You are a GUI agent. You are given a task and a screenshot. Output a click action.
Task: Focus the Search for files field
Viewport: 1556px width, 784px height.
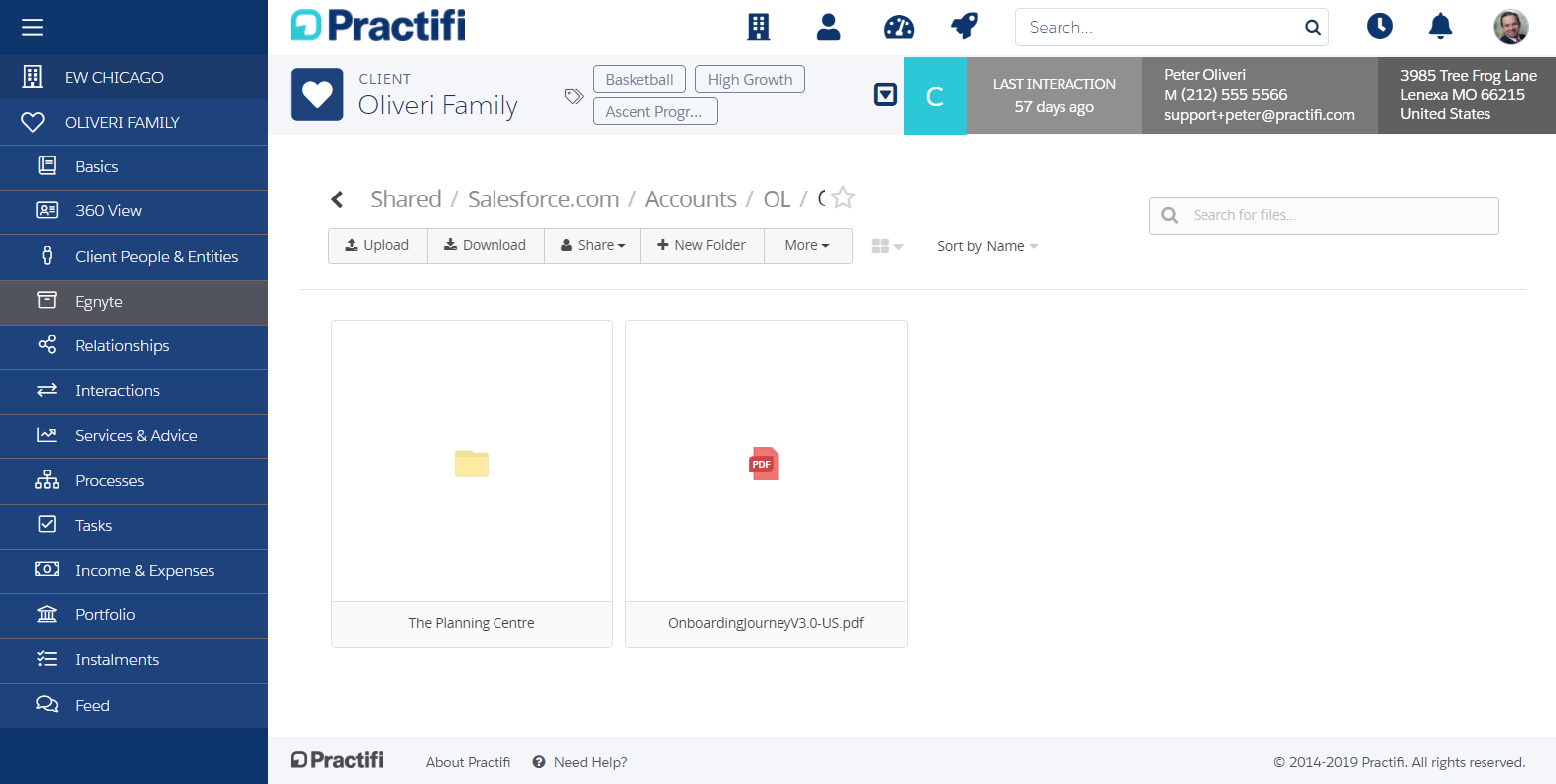click(x=1324, y=215)
